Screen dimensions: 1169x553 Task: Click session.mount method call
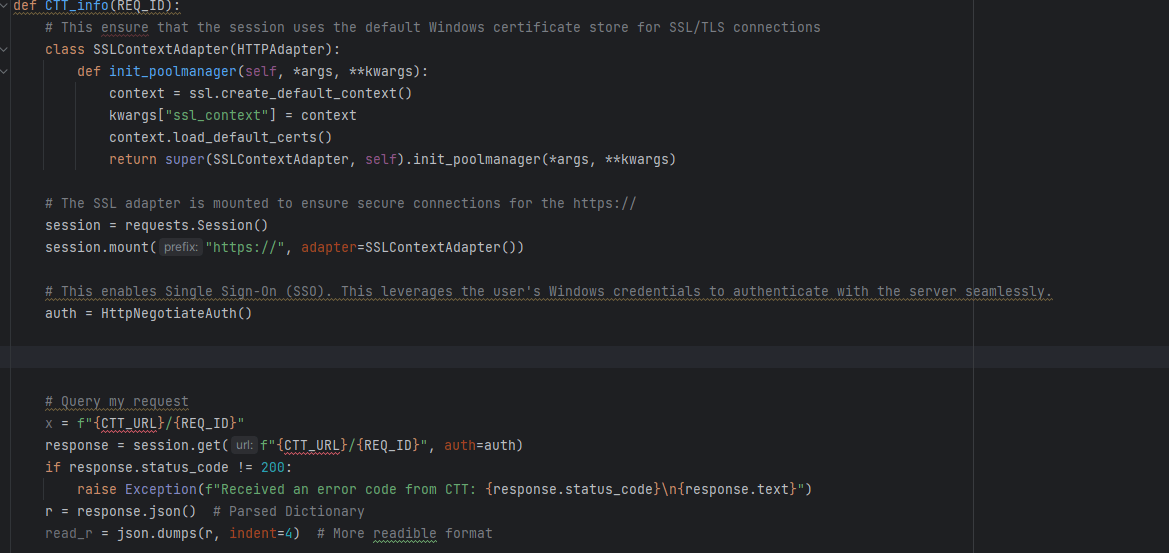click(x=99, y=247)
